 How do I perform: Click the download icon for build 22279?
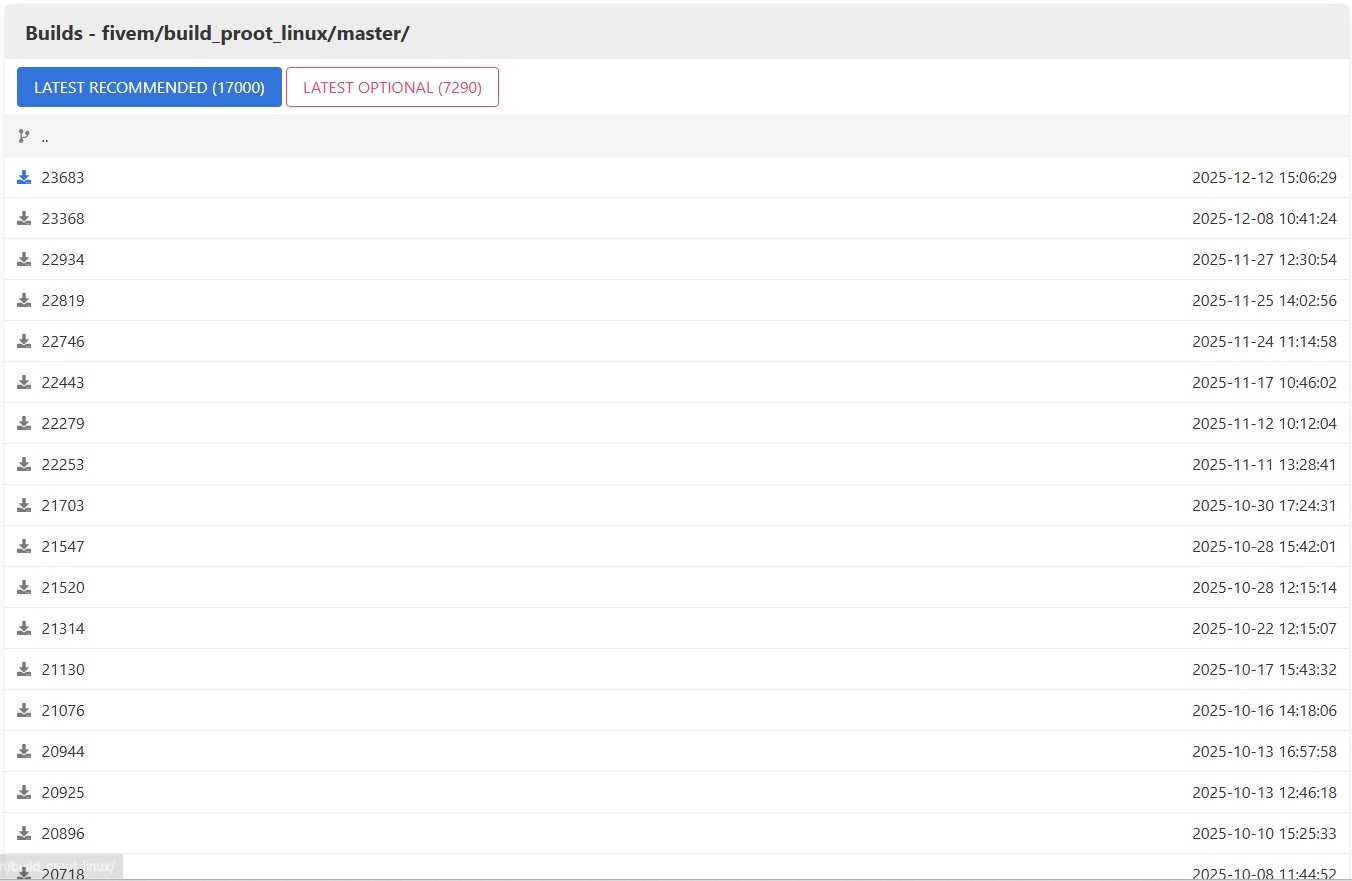tap(24, 423)
